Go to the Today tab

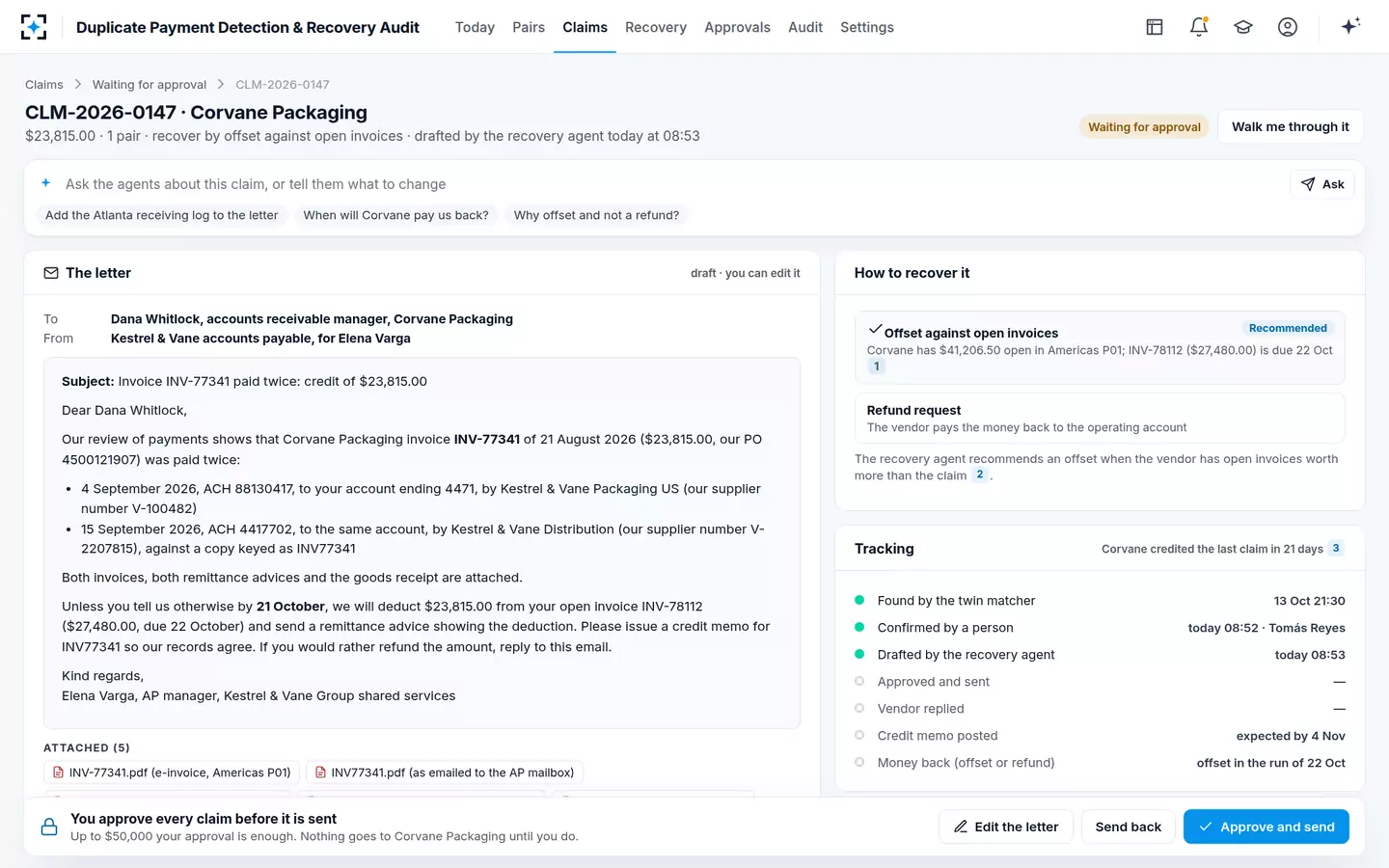475,27
